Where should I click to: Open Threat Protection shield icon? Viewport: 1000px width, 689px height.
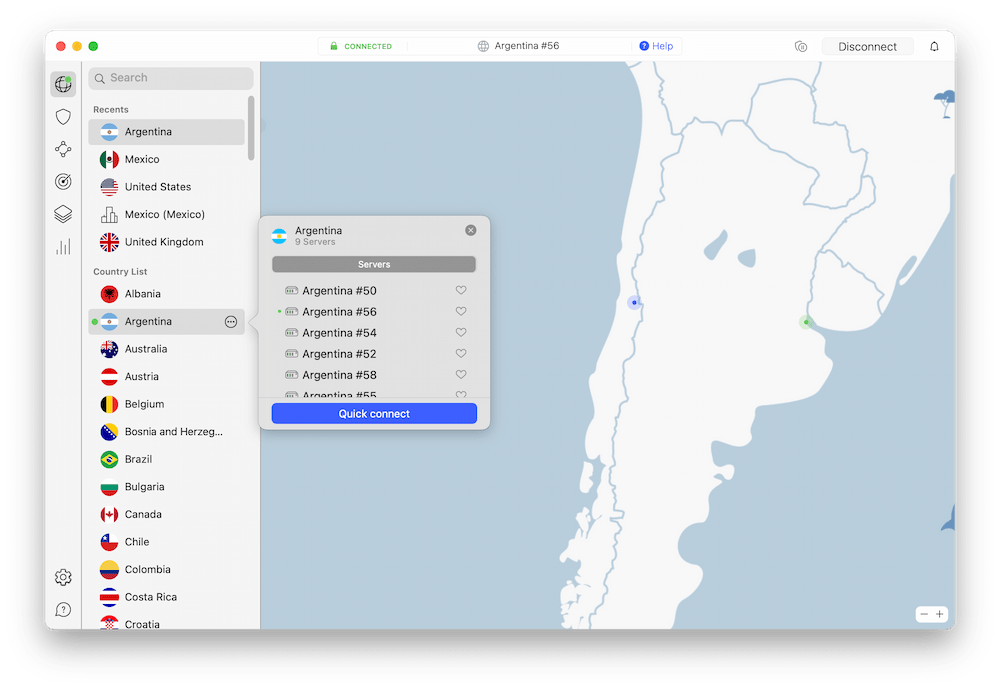(63, 117)
